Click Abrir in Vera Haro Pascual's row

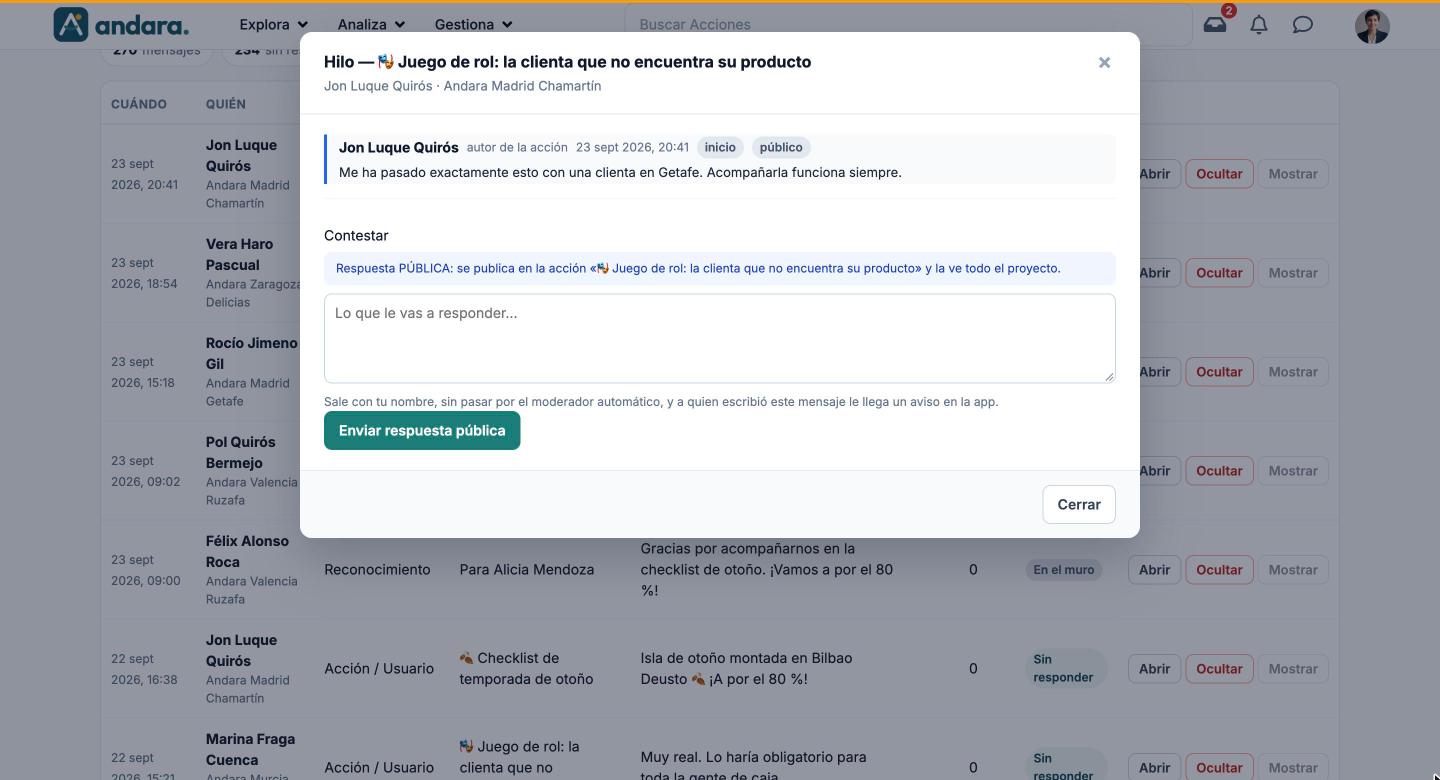point(1154,273)
